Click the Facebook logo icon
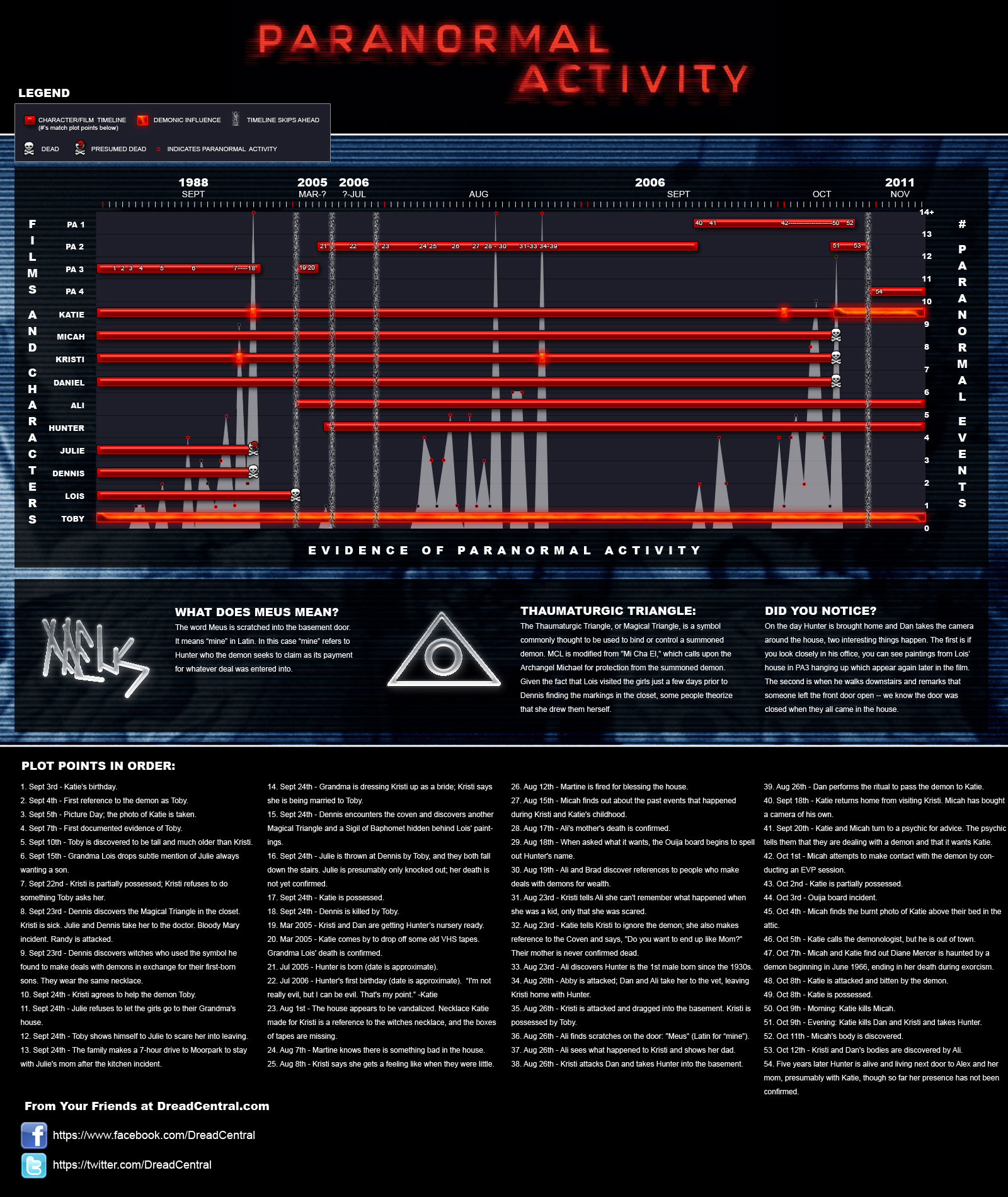Viewport: 1008px width, 1197px height. 34,1135
